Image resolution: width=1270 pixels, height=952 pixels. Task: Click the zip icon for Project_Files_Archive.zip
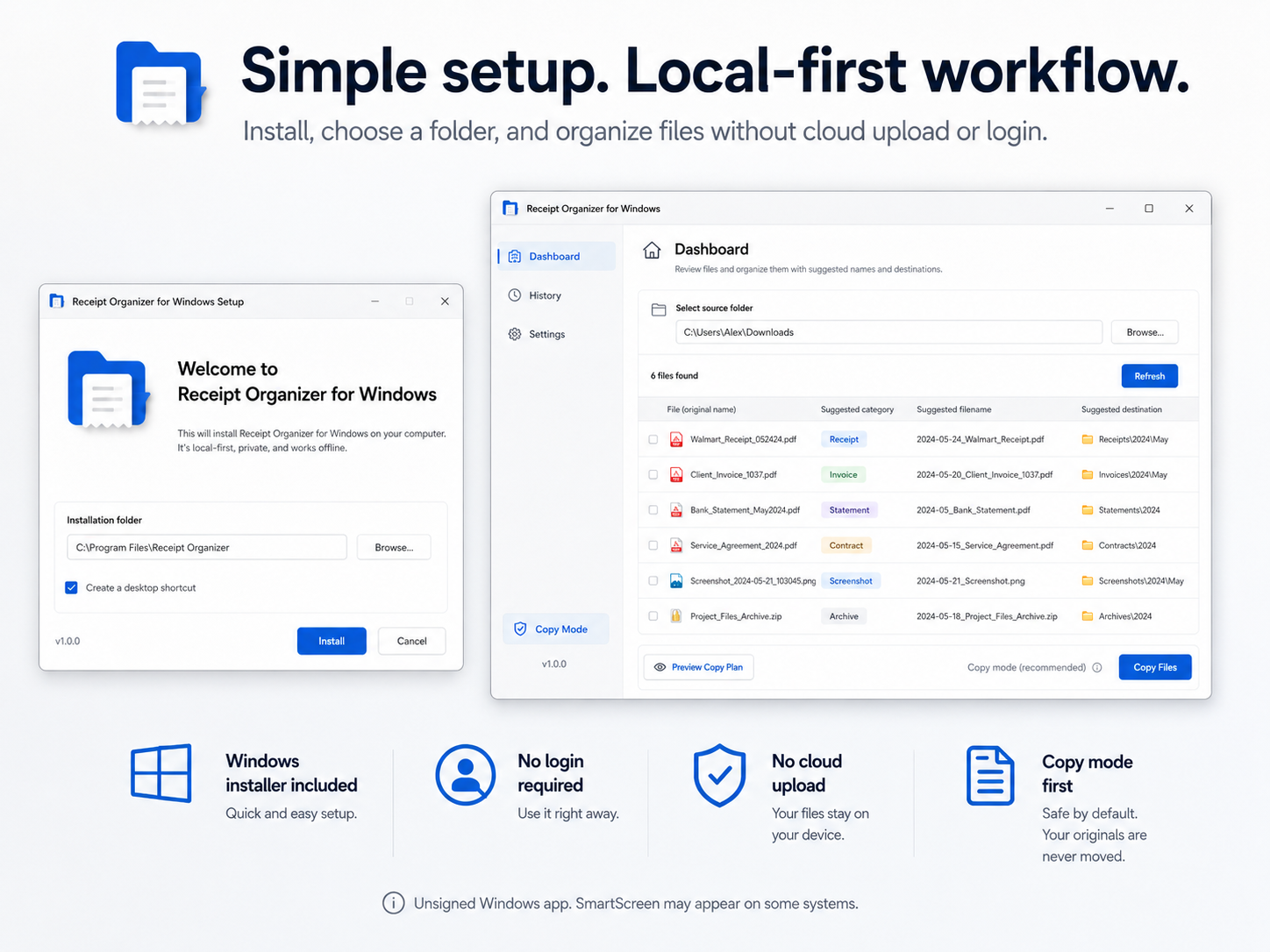pyautogui.click(x=676, y=616)
